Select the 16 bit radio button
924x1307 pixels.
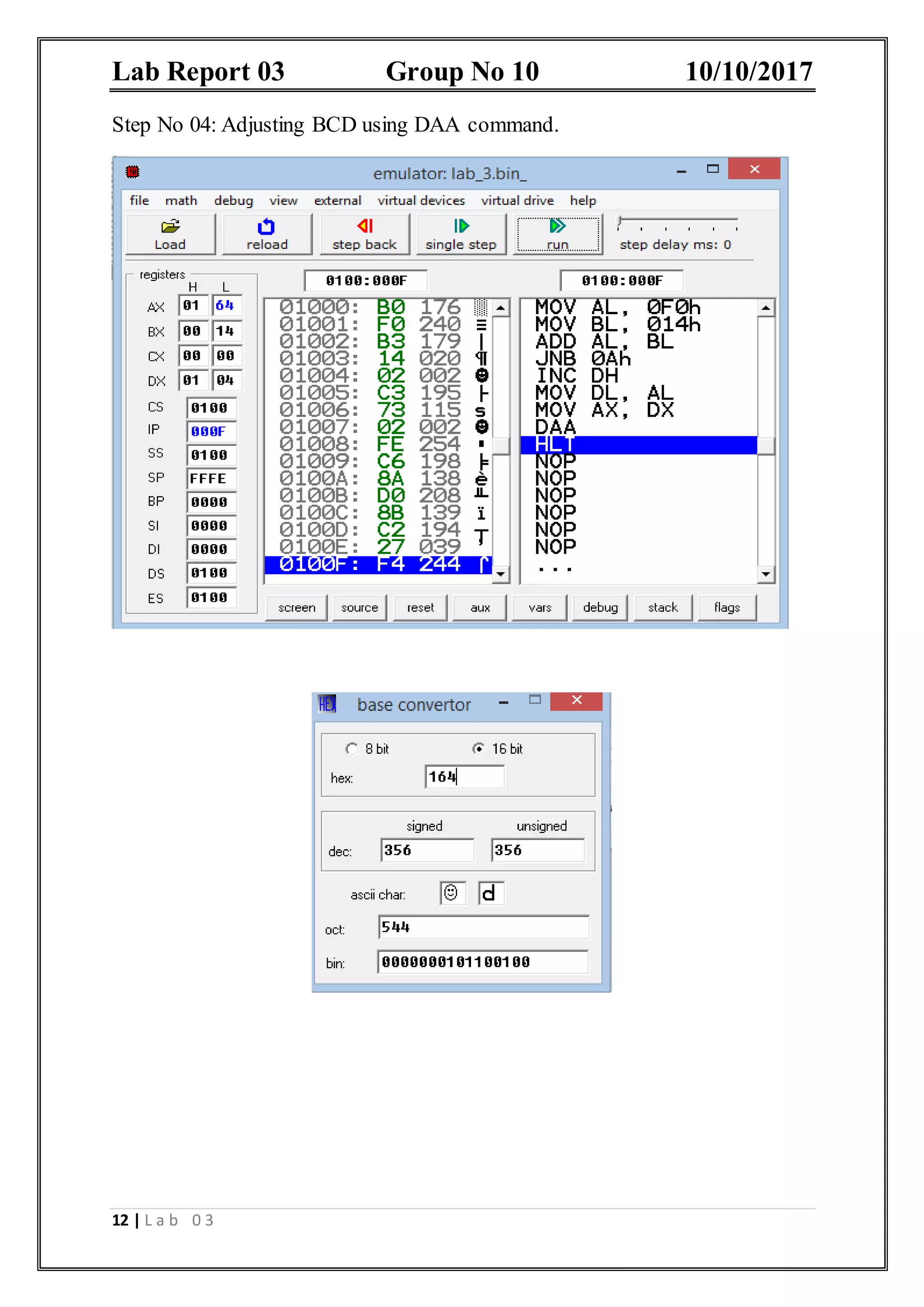(x=479, y=749)
